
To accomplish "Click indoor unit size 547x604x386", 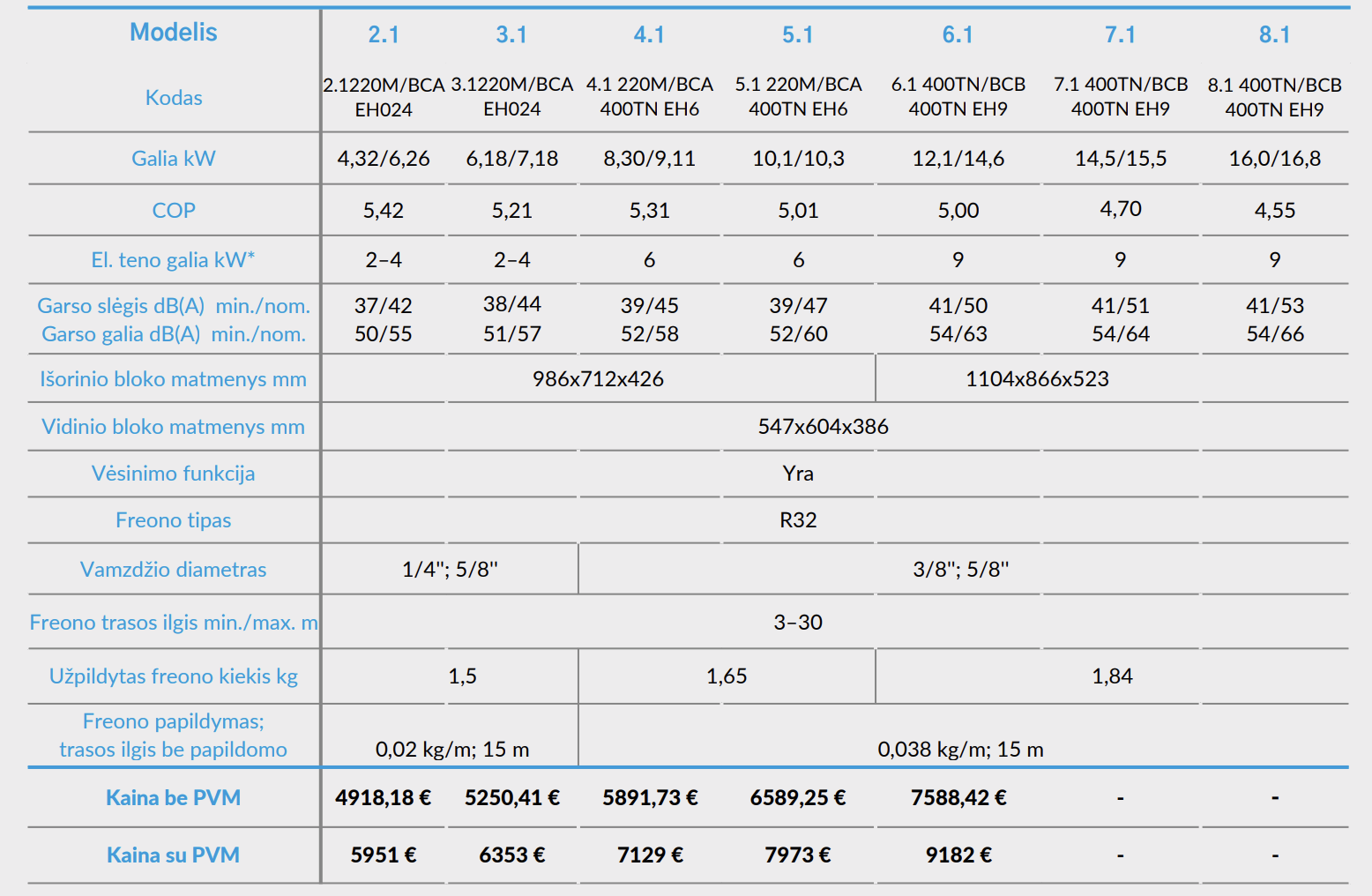I will click(x=824, y=427).
